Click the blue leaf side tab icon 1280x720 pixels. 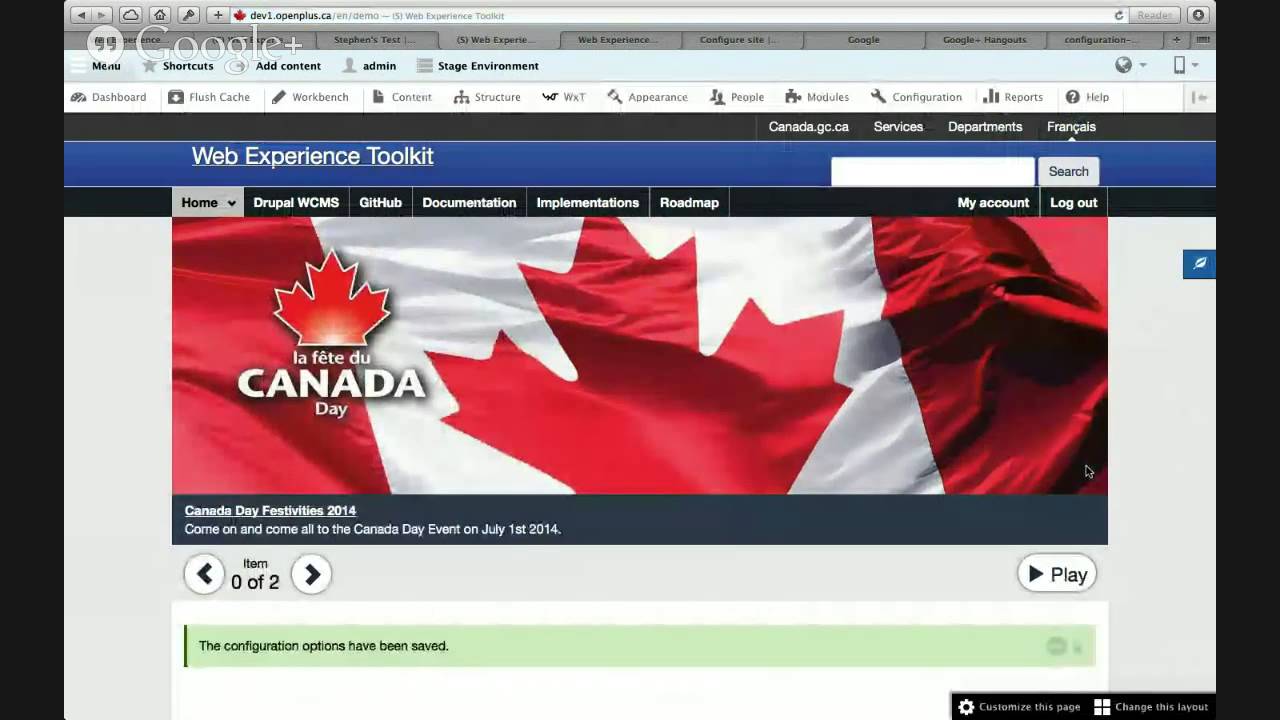click(x=1199, y=264)
